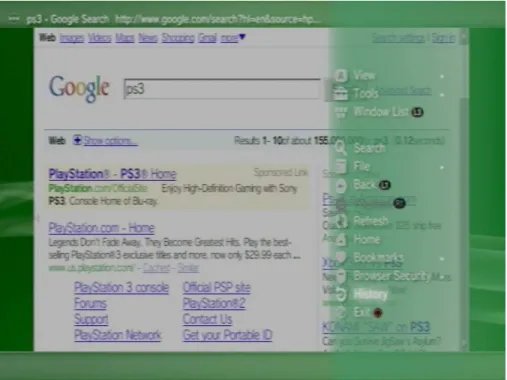Click the Search magnifier icon in menu
507x380 pixels.
[x=341, y=148]
